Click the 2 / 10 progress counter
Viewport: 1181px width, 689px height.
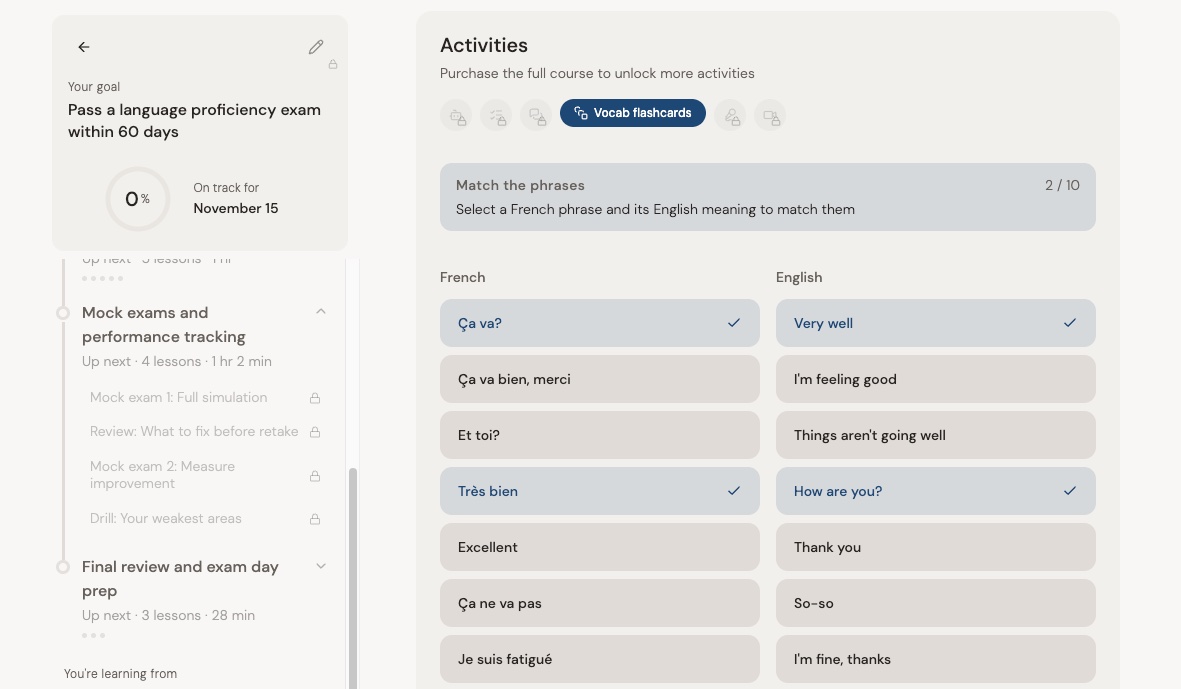click(1062, 185)
